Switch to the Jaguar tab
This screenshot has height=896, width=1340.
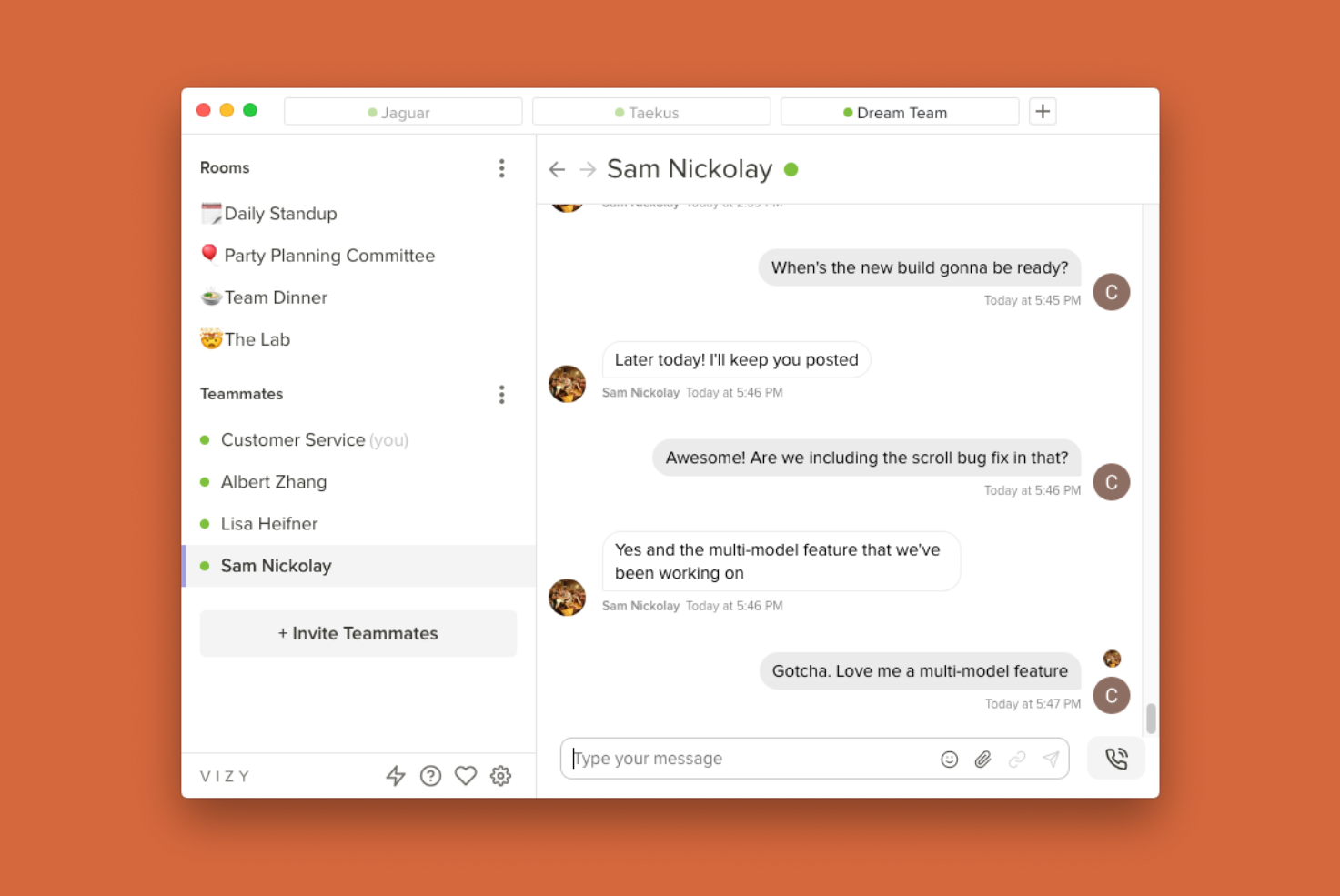403,112
